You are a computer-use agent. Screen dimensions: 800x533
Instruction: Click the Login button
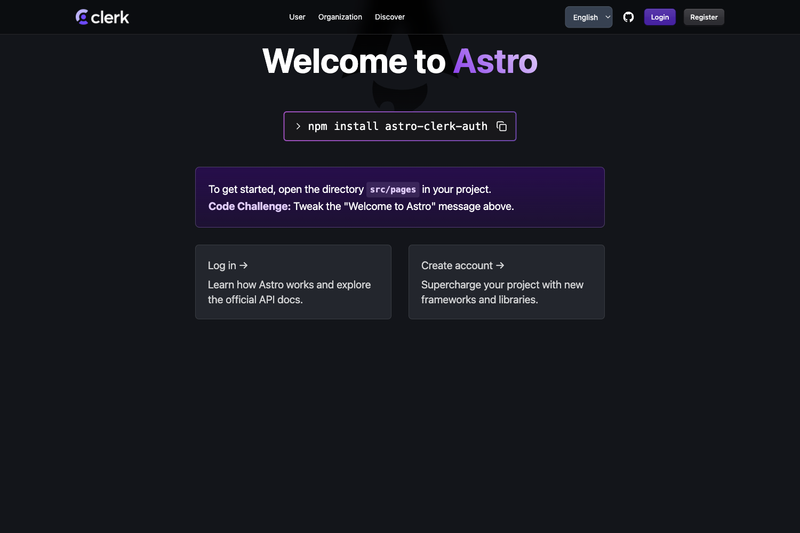click(659, 17)
